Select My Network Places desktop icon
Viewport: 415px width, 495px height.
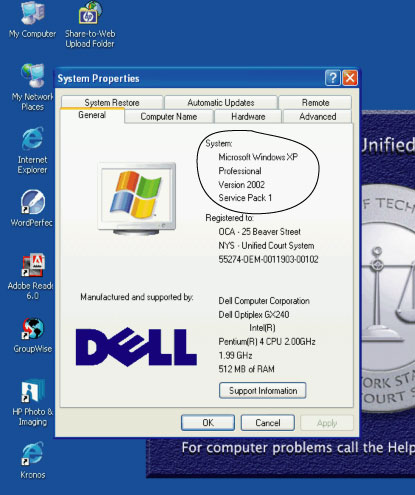33,87
